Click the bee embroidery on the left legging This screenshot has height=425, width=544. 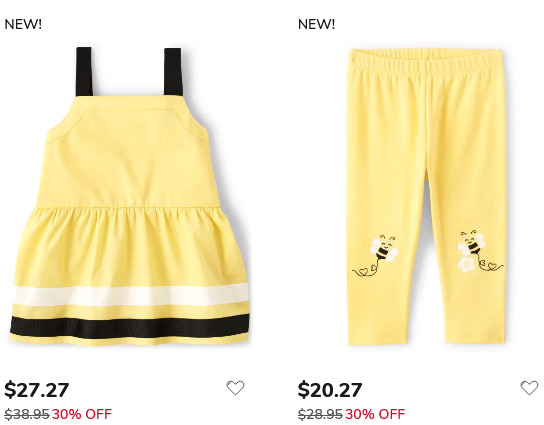point(384,248)
